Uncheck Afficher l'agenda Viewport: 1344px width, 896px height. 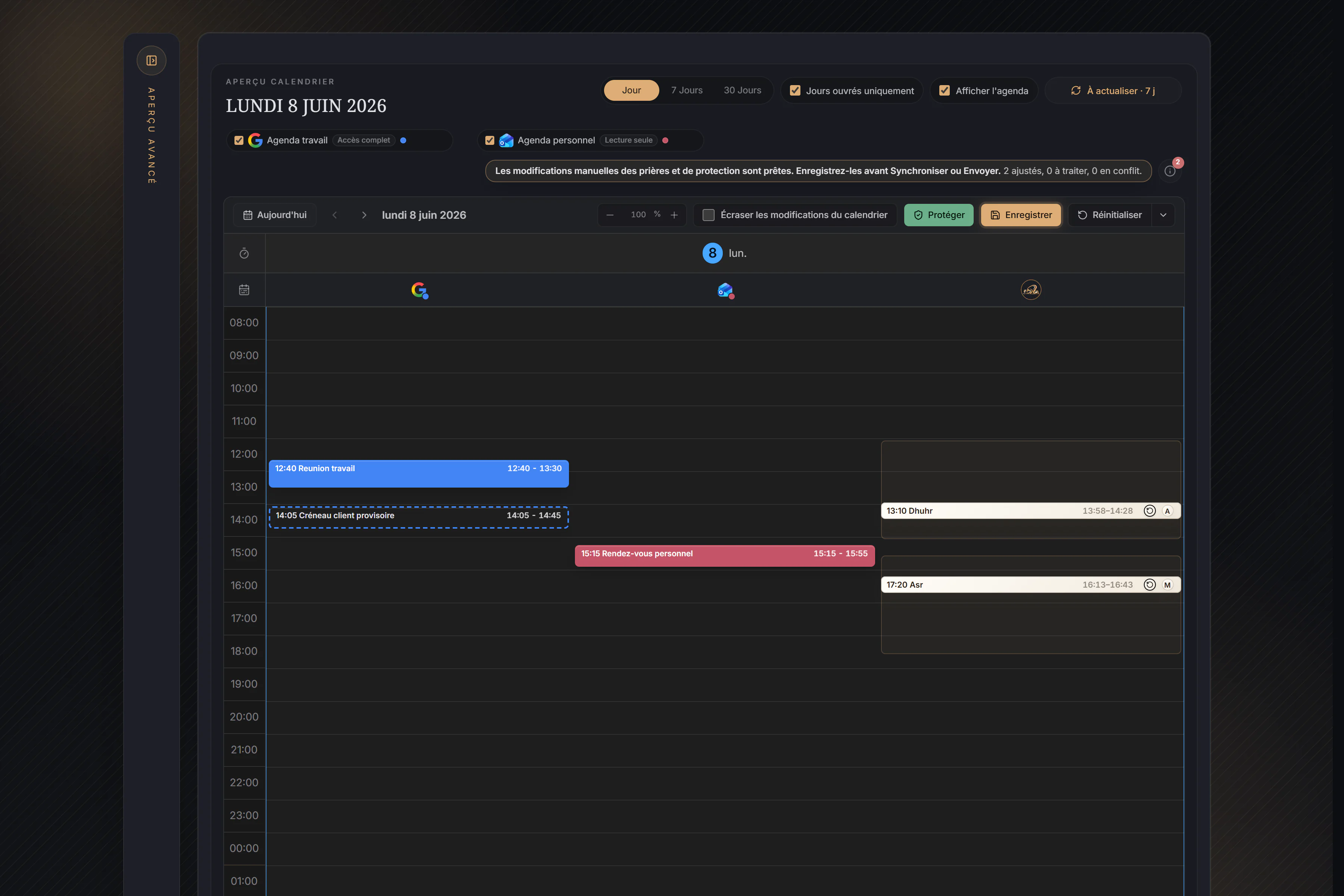945,90
